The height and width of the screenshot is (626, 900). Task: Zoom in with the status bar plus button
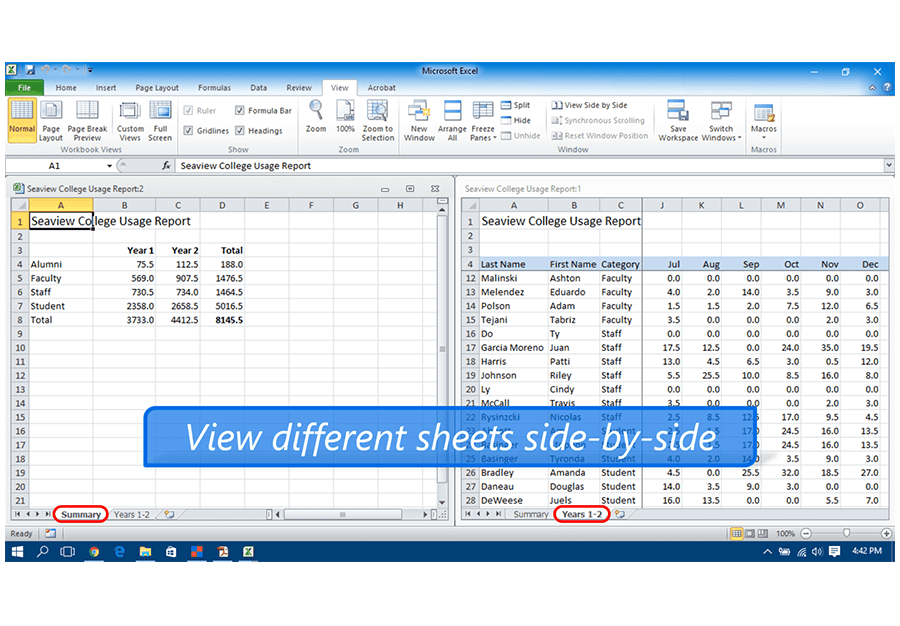point(887,534)
